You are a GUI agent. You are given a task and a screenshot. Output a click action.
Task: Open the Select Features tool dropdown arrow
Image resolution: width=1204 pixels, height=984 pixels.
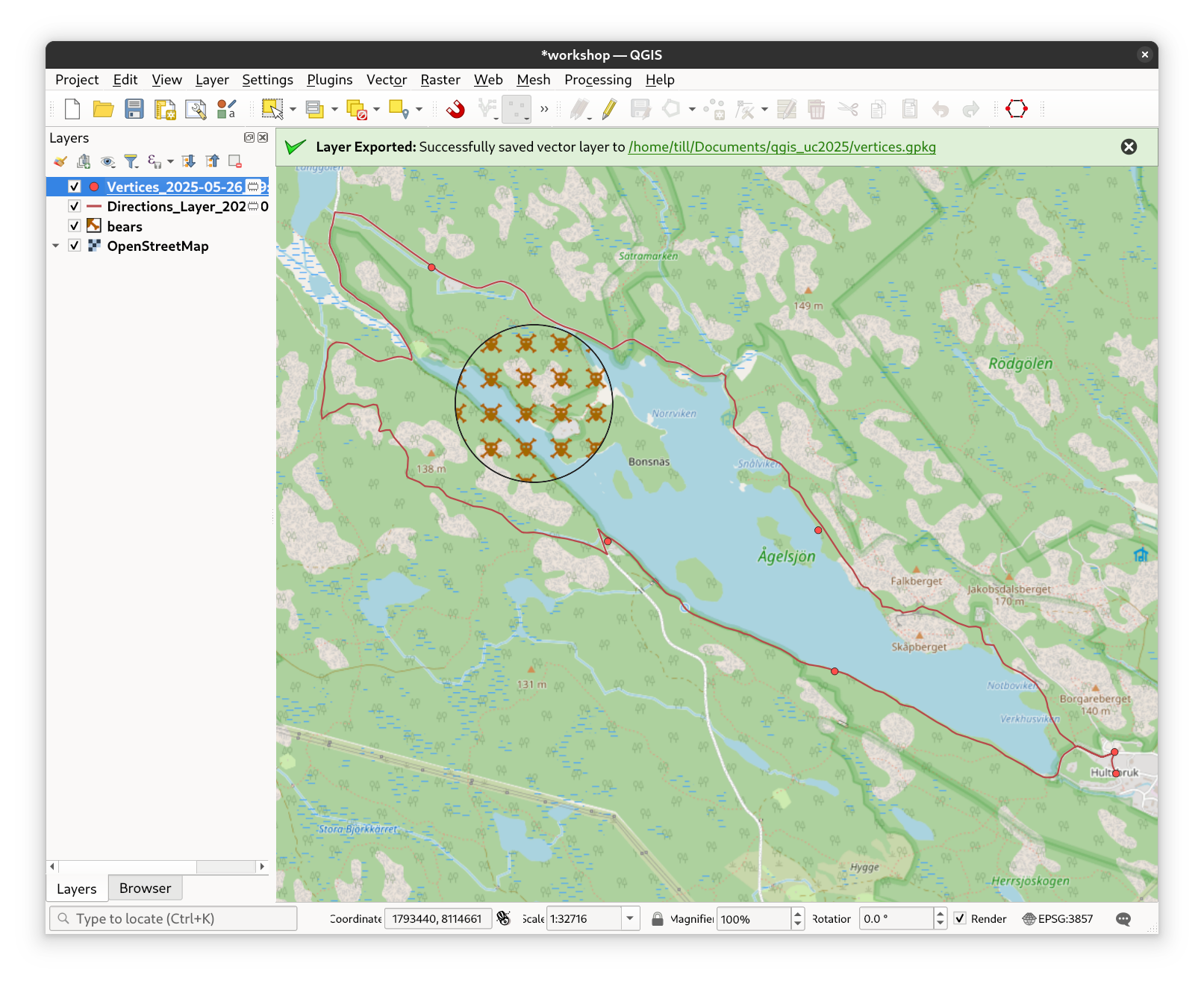click(293, 109)
